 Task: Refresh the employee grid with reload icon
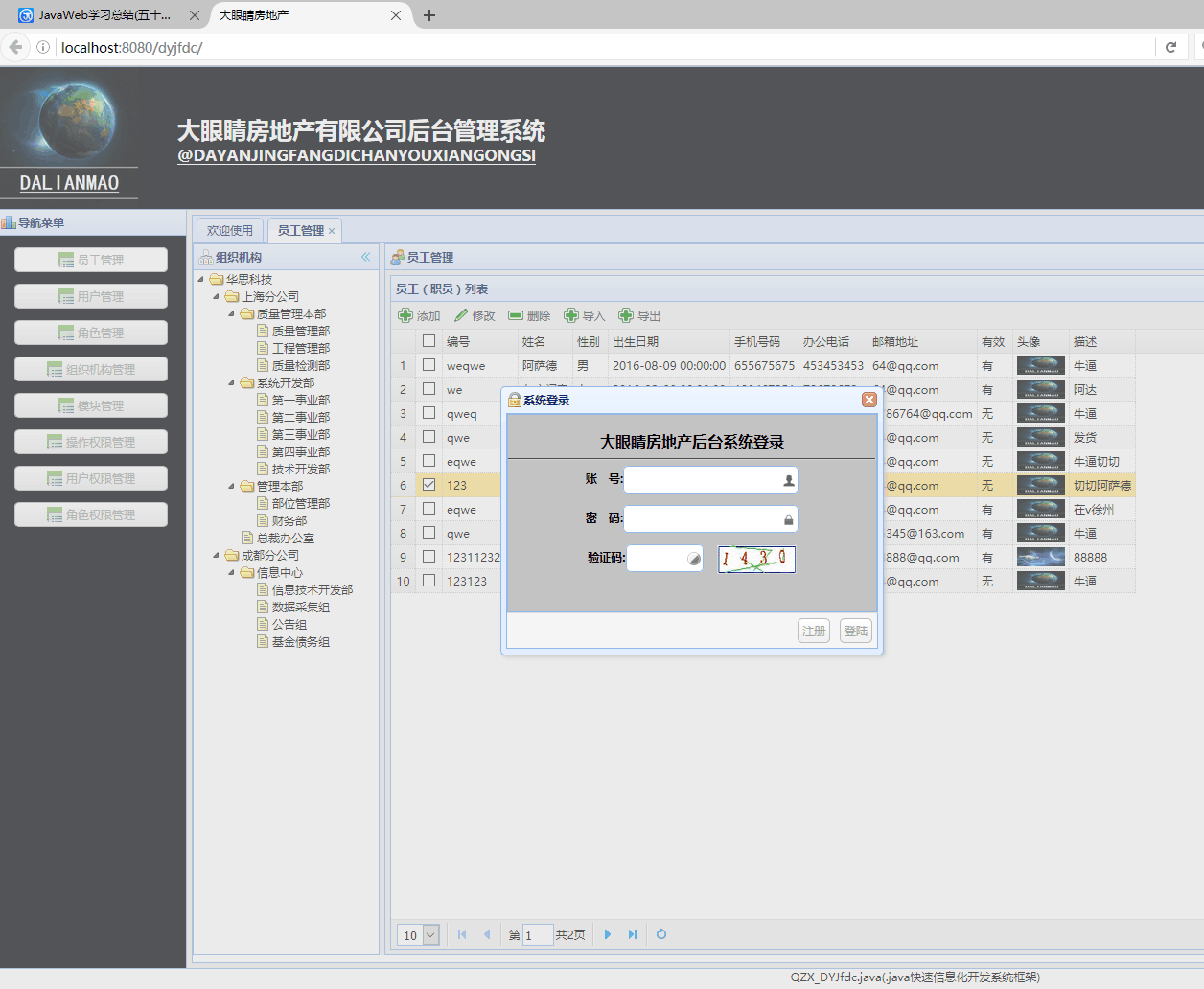point(661,934)
